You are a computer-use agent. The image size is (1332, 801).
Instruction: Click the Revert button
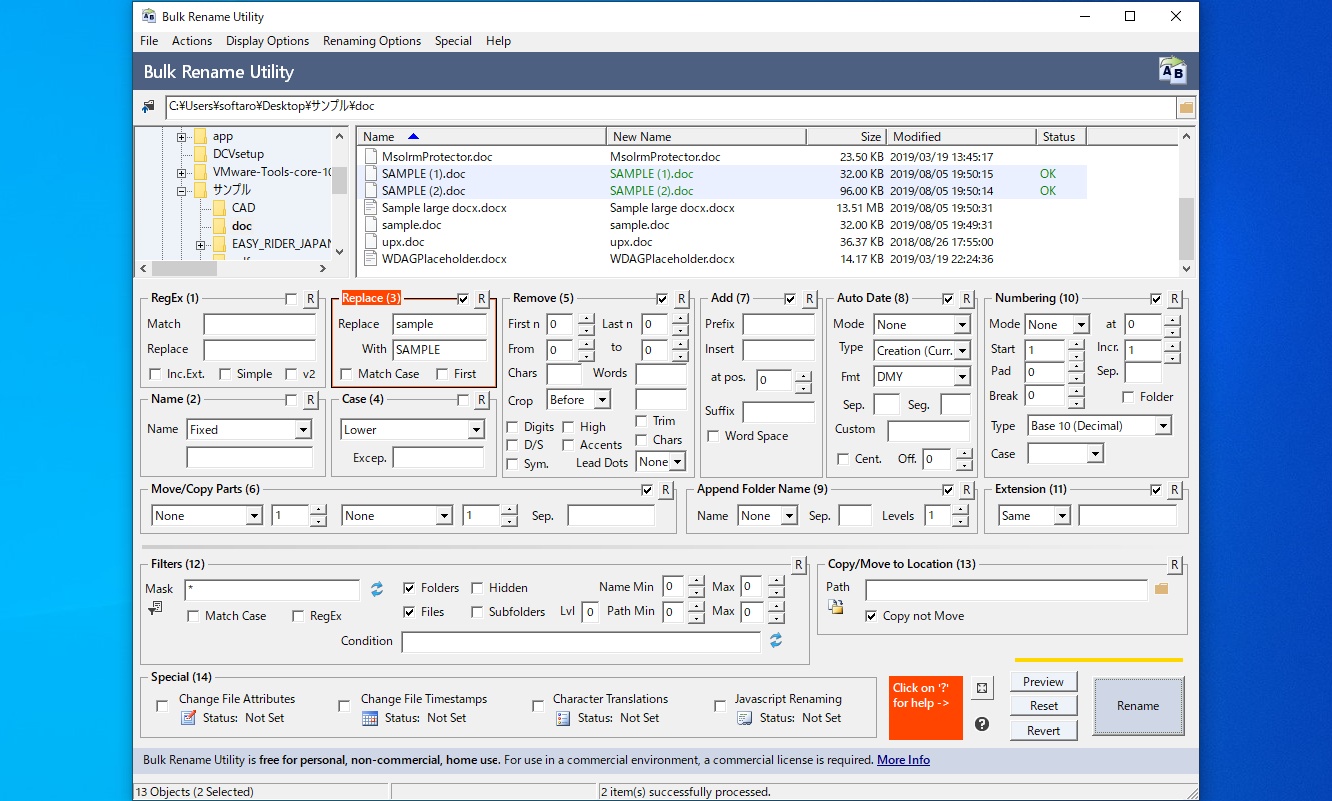pos(1043,731)
